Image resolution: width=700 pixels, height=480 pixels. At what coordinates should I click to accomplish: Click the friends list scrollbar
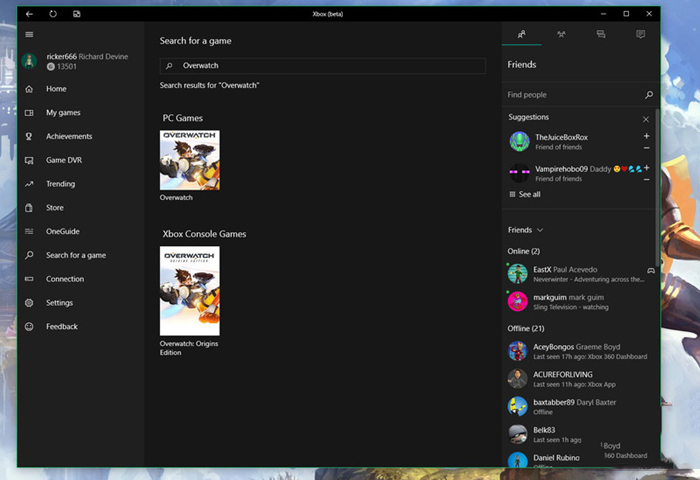pyautogui.click(x=657, y=186)
